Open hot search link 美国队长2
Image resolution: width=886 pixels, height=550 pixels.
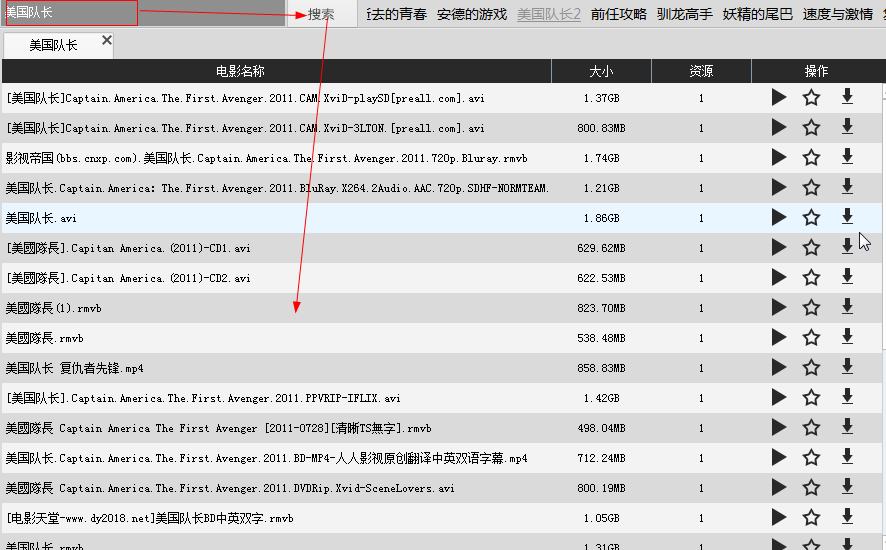[549, 14]
